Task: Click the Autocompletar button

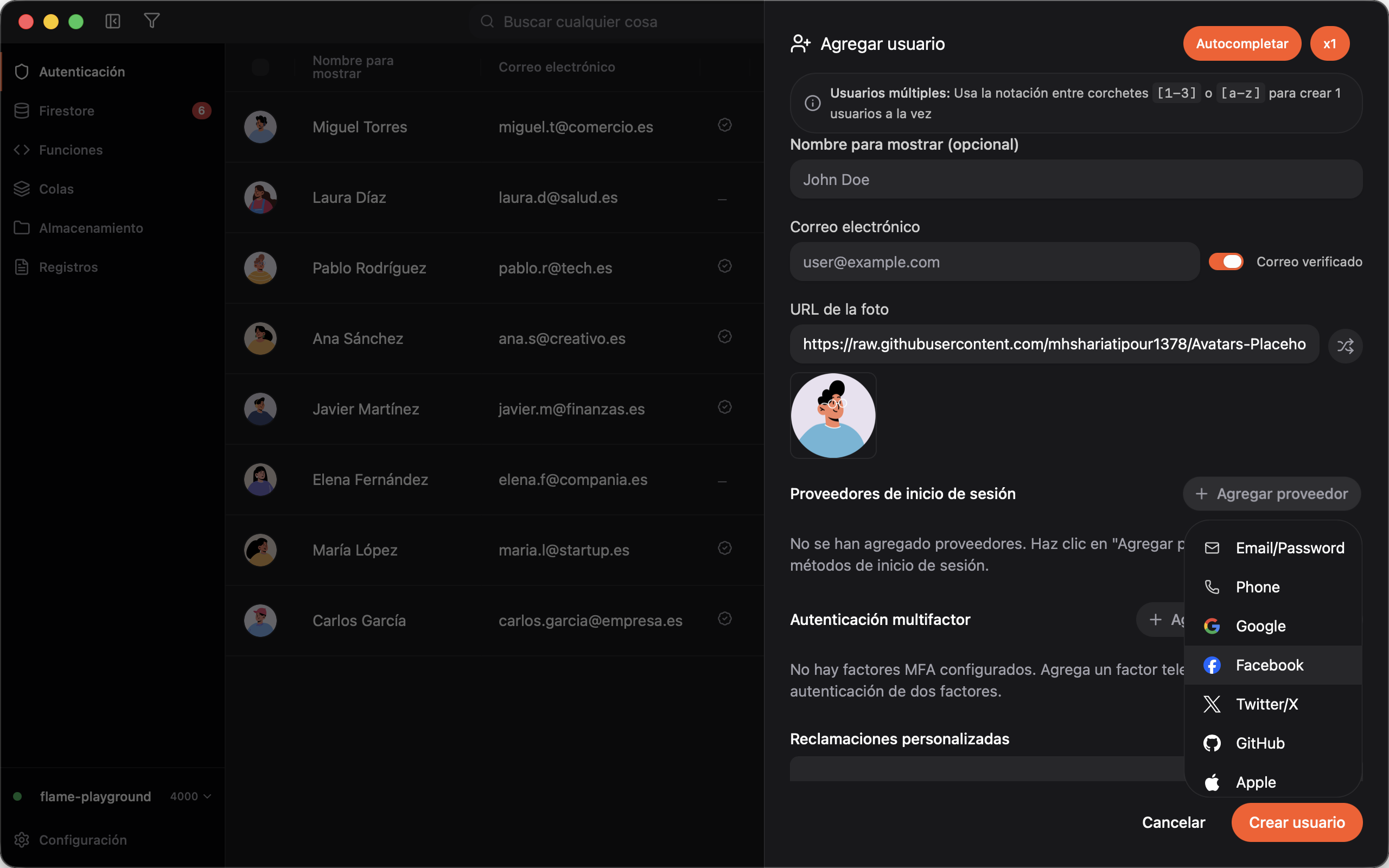Action: click(x=1241, y=43)
